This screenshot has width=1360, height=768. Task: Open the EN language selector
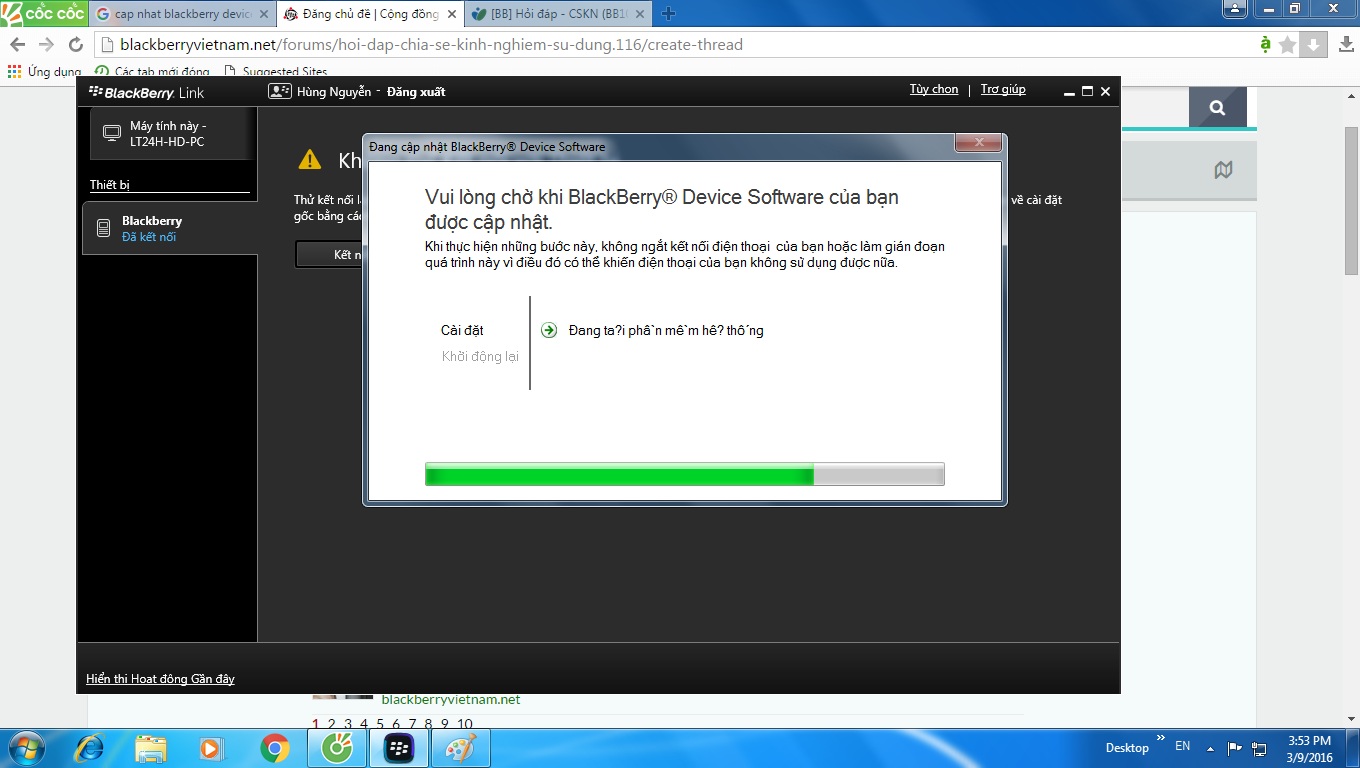point(1183,746)
